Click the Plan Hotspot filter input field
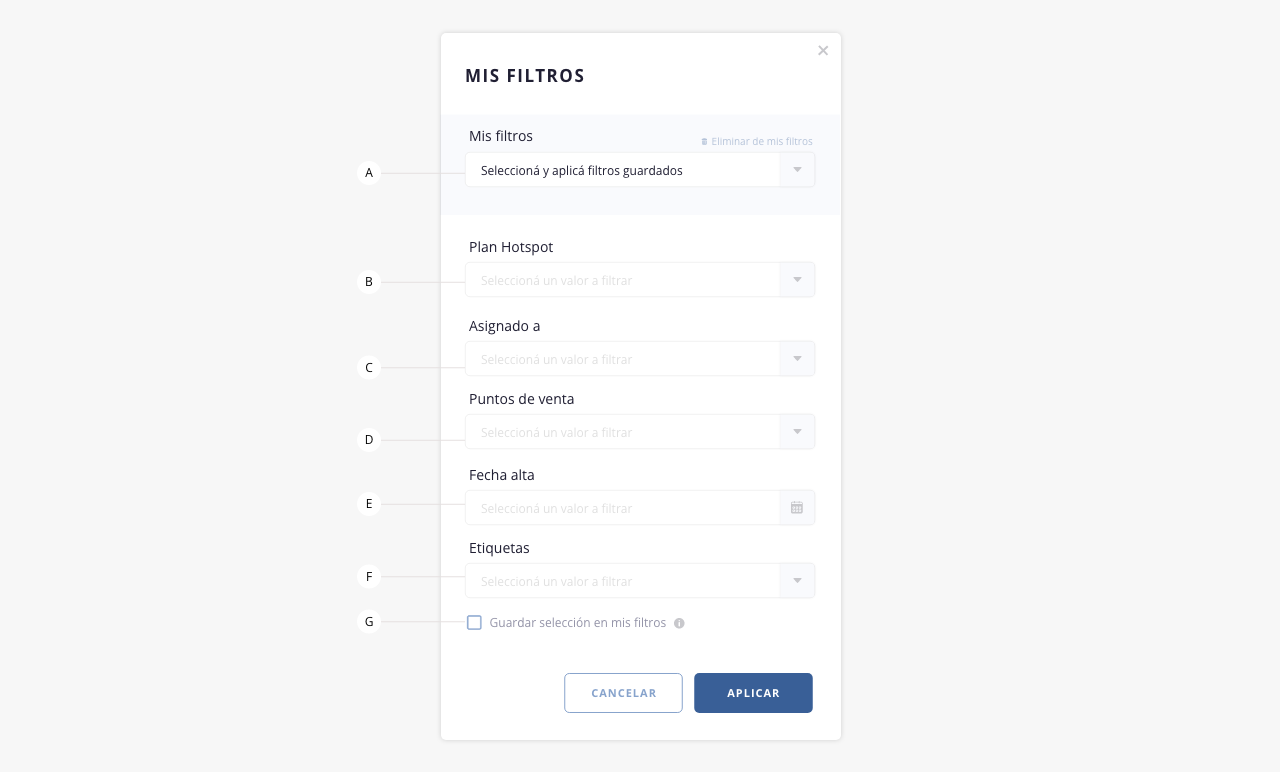The width and height of the screenshot is (1280, 772). click(x=622, y=280)
